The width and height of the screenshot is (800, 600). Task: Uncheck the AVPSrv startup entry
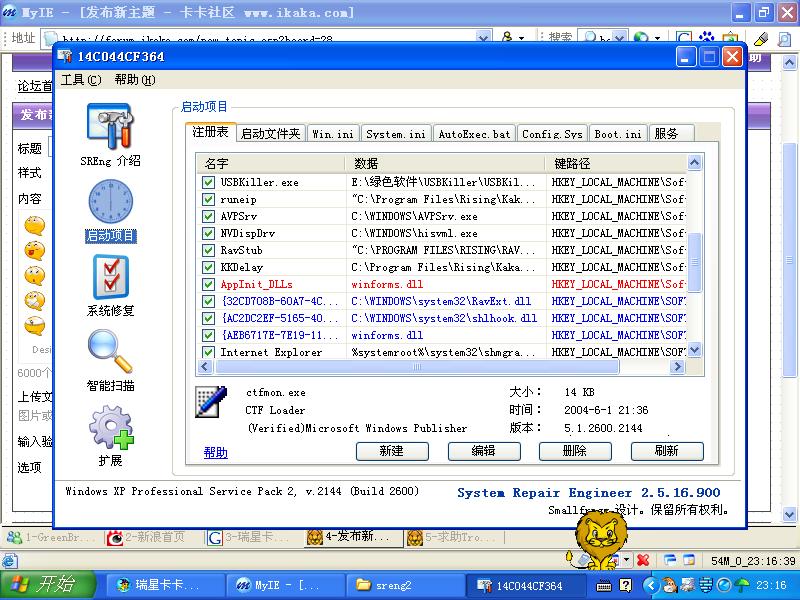coord(208,216)
